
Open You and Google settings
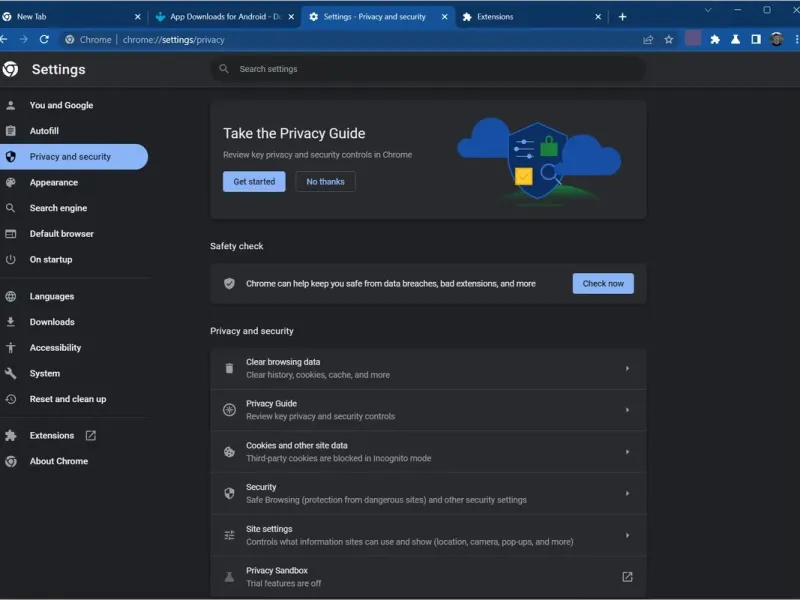tap(61, 105)
